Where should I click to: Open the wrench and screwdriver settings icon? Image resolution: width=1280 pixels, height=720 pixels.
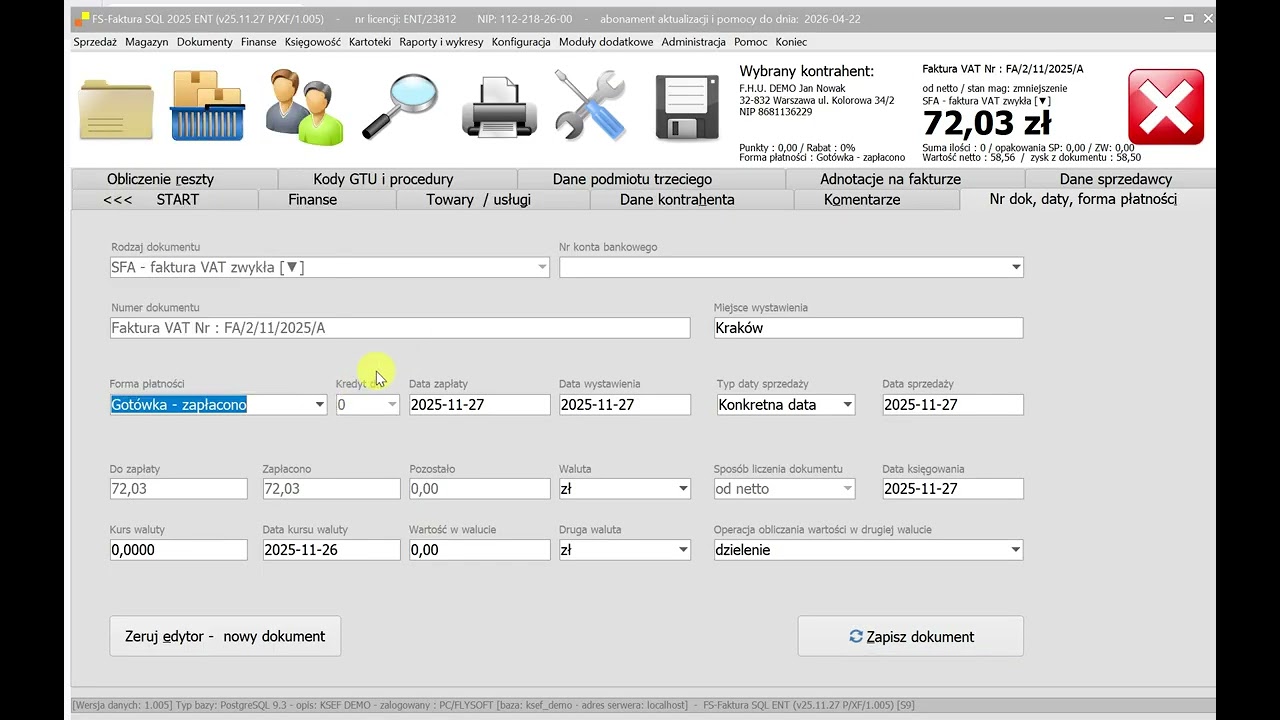[590, 105]
